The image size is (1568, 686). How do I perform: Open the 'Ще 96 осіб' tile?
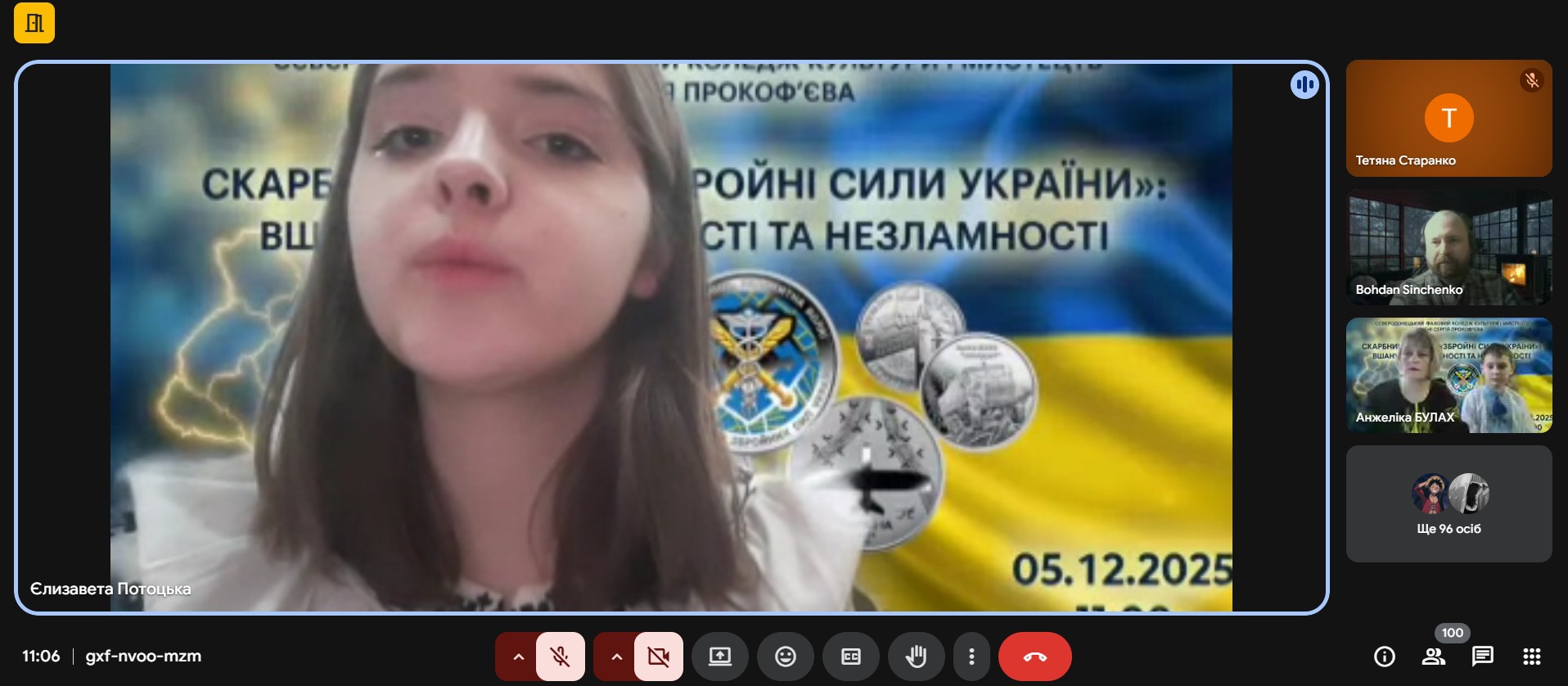1449,504
